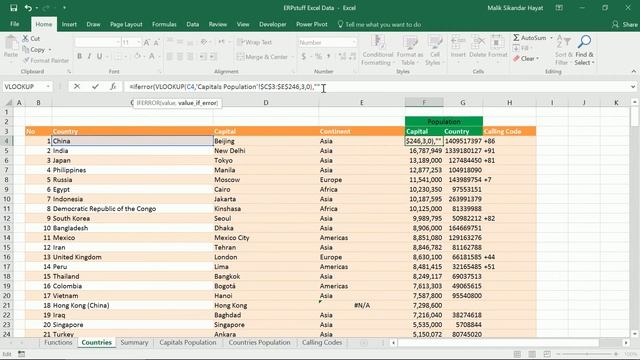Collapse the ribbon with the chevron
The height and width of the screenshot is (360, 640).
633,71
